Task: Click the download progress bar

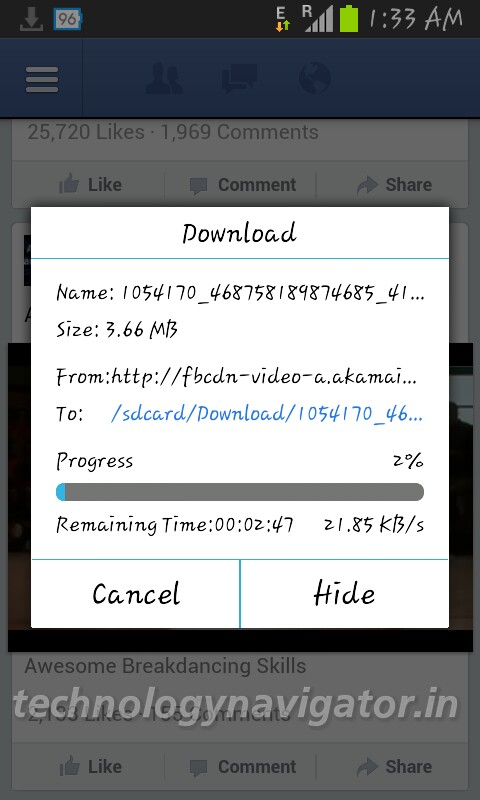Action: click(x=240, y=492)
